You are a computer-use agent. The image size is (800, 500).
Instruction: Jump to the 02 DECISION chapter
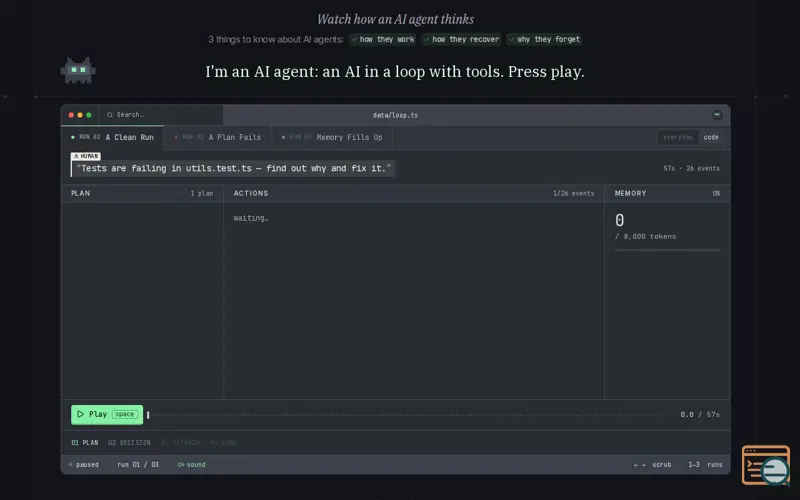[129, 442]
